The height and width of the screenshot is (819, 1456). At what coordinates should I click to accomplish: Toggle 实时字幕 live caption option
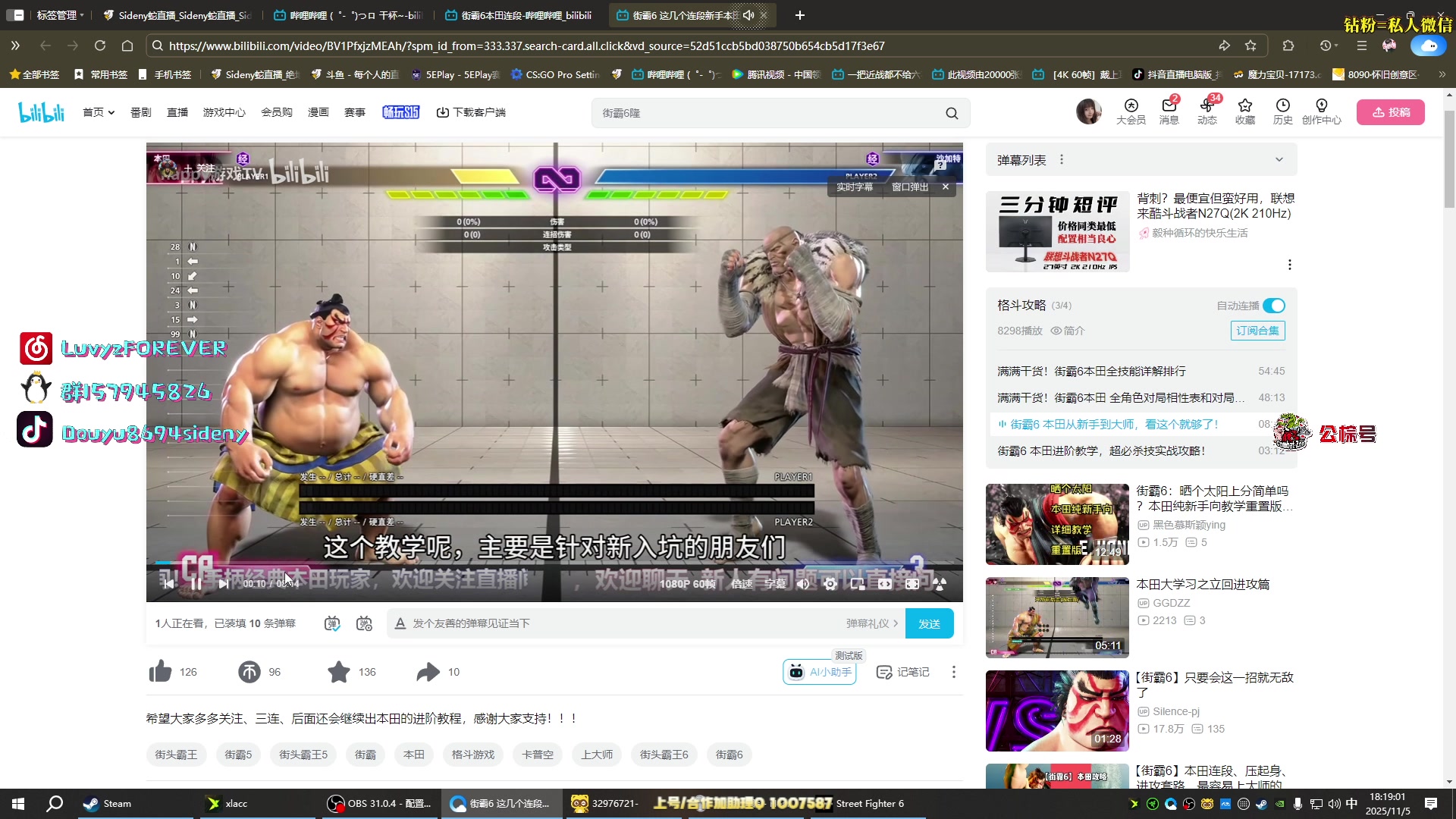pyautogui.click(x=855, y=187)
